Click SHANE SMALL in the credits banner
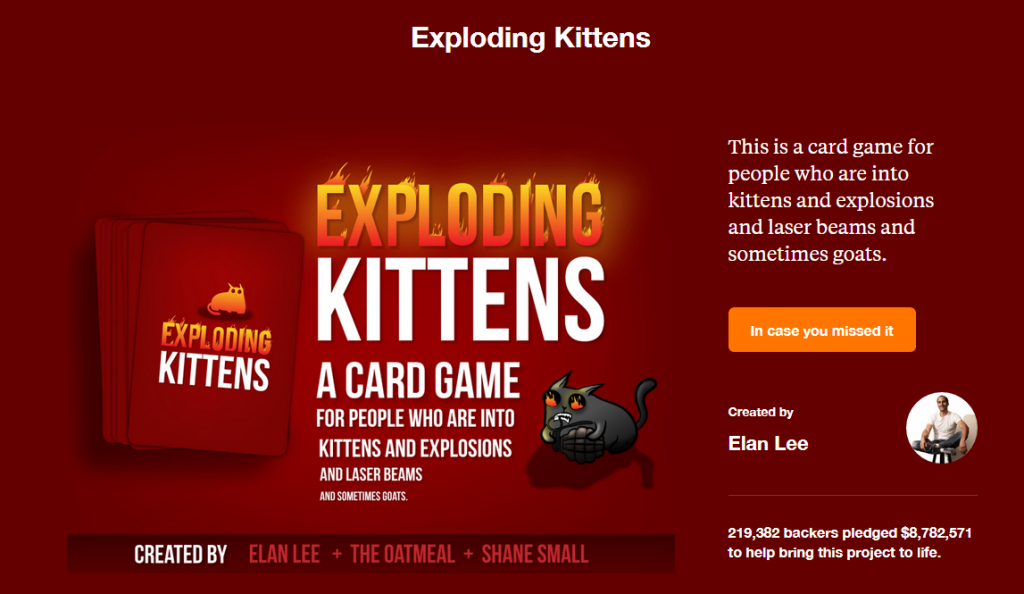 pos(535,554)
